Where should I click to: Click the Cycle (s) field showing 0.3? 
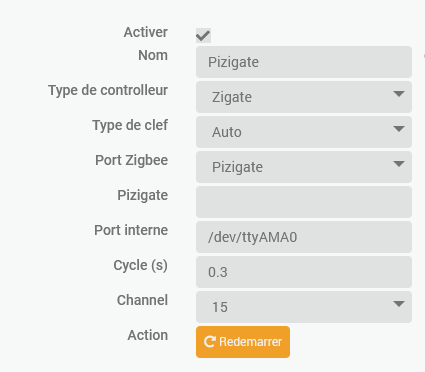coord(304,272)
